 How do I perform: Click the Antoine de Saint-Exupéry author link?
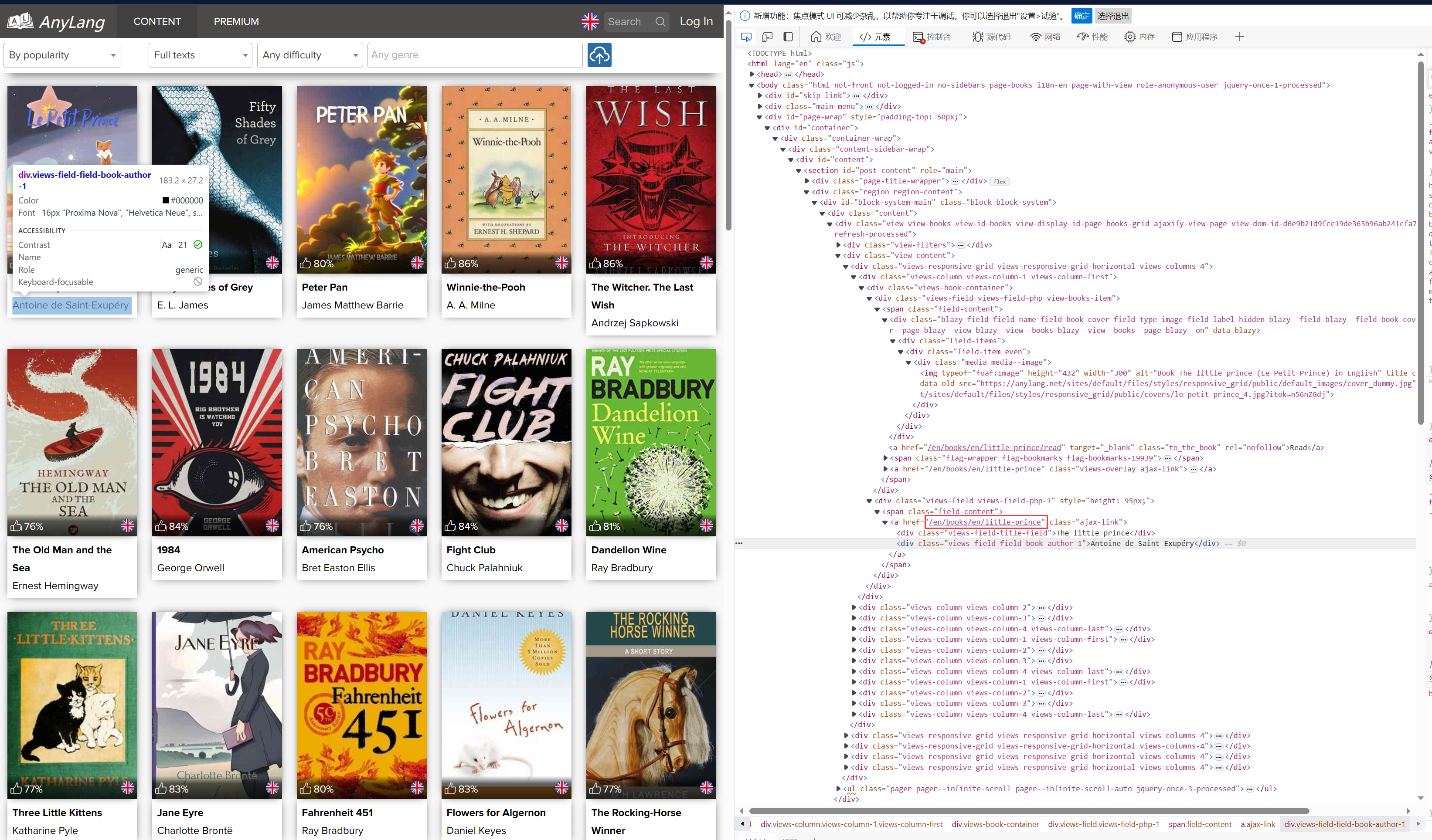[71, 305]
